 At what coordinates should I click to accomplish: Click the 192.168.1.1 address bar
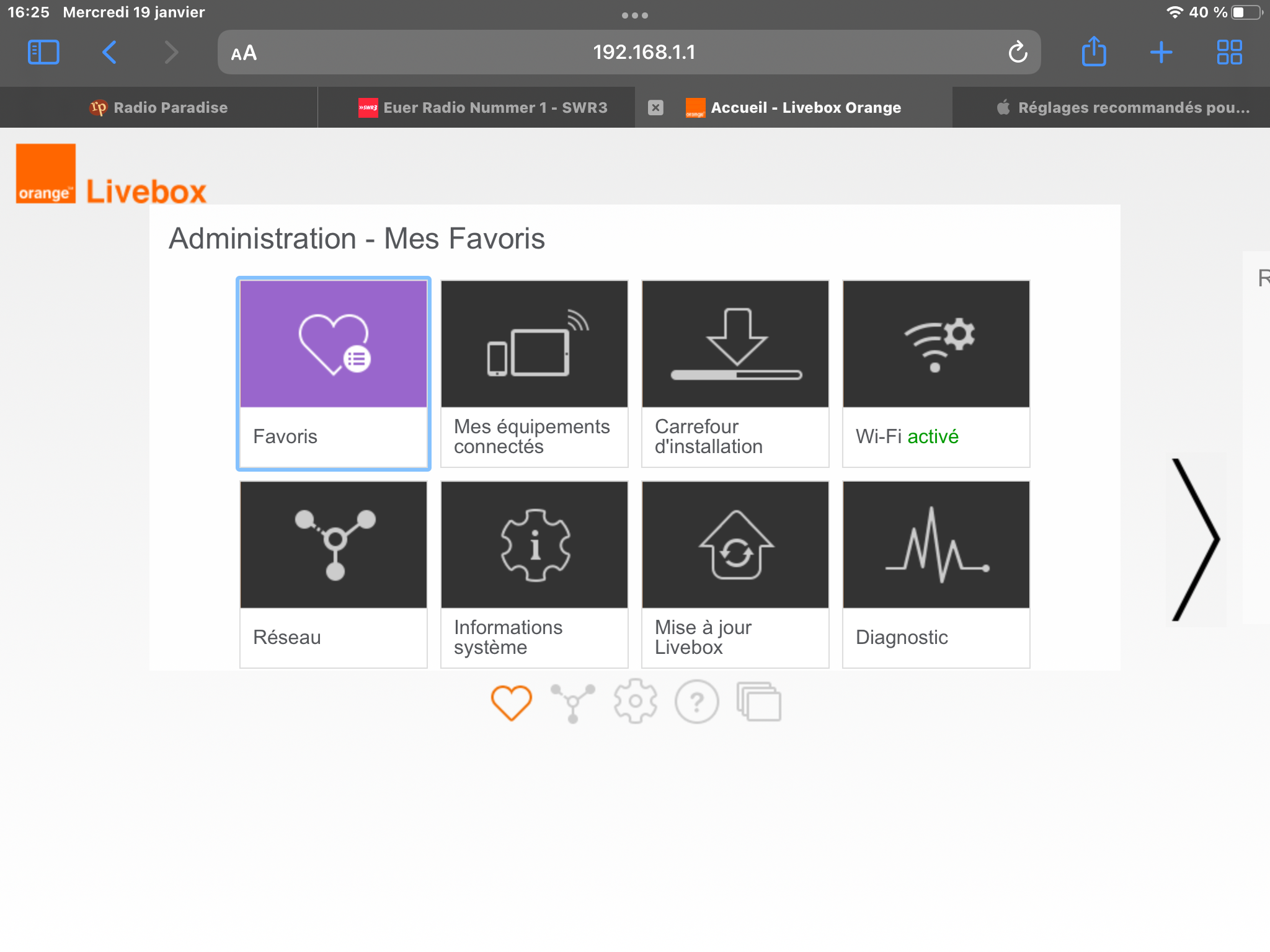pyautogui.click(x=644, y=53)
